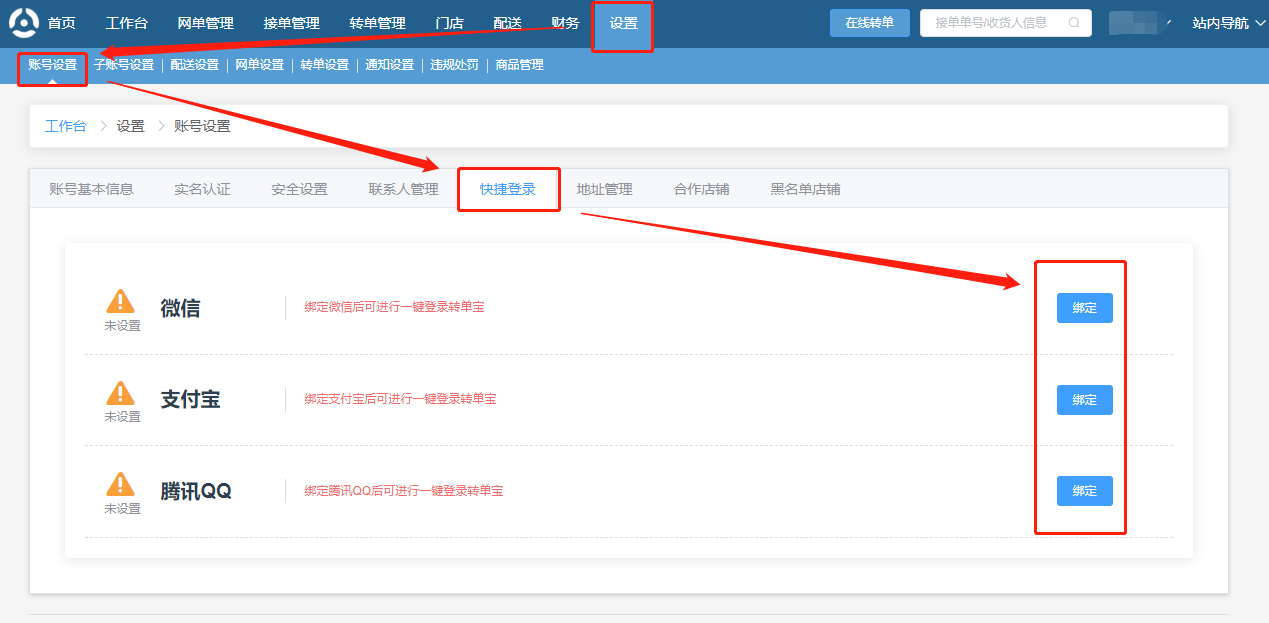Select 网单设置 in the submenu
This screenshot has width=1269, height=623.
pyautogui.click(x=259, y=65)
